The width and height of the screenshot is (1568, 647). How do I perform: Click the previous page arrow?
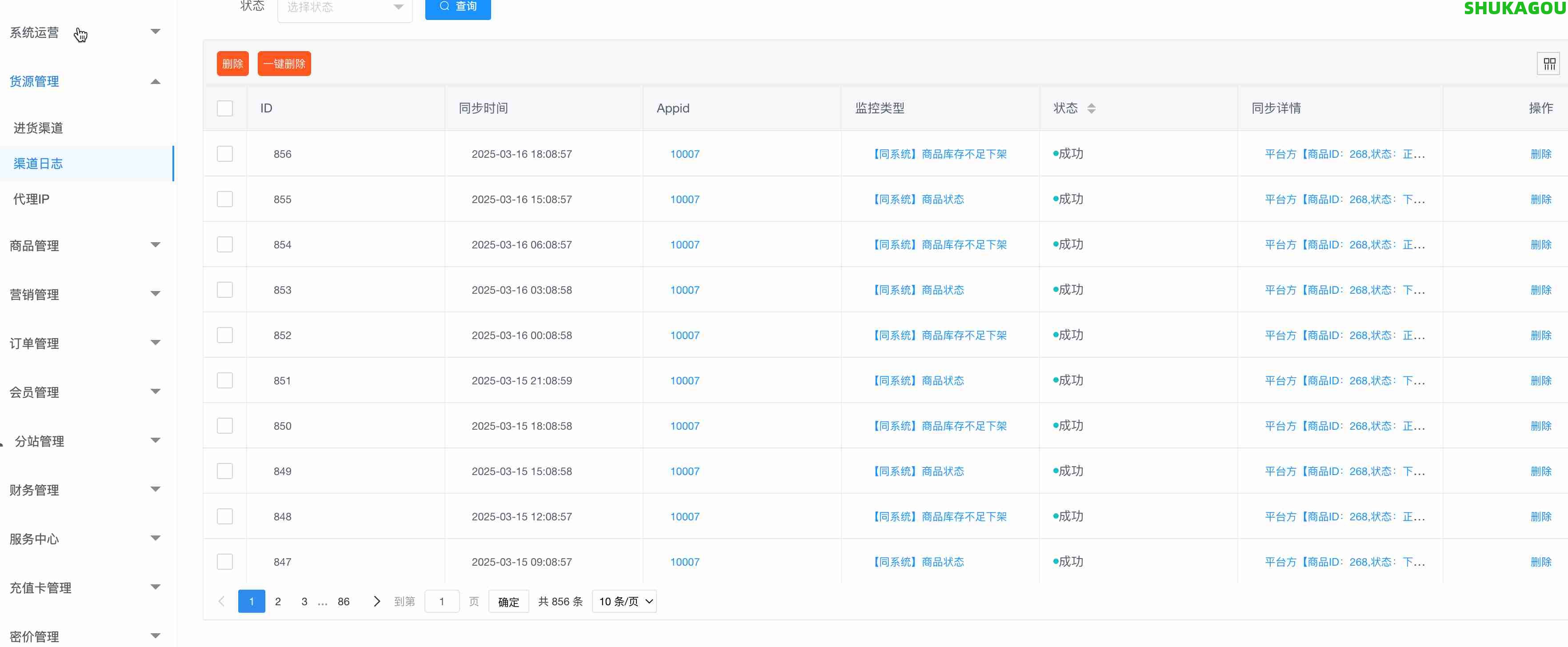[222, 601]
